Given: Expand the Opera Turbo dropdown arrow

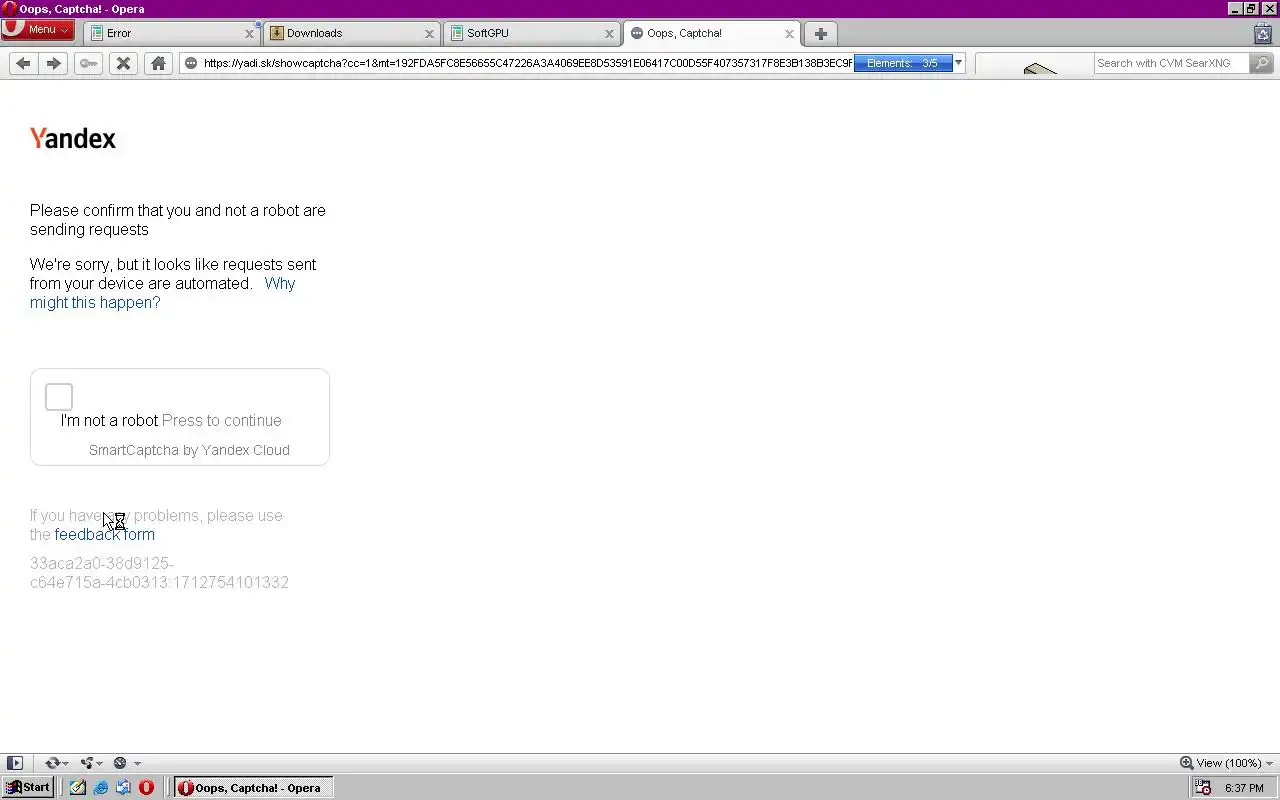Looking at the screenshot, I should [137, 763].
